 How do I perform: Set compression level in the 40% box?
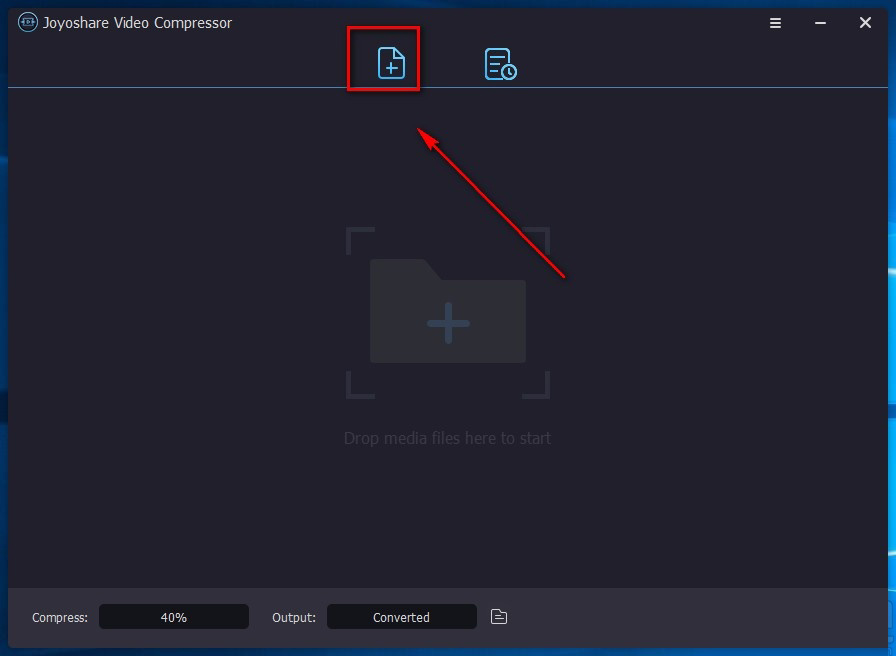[173, 617]
